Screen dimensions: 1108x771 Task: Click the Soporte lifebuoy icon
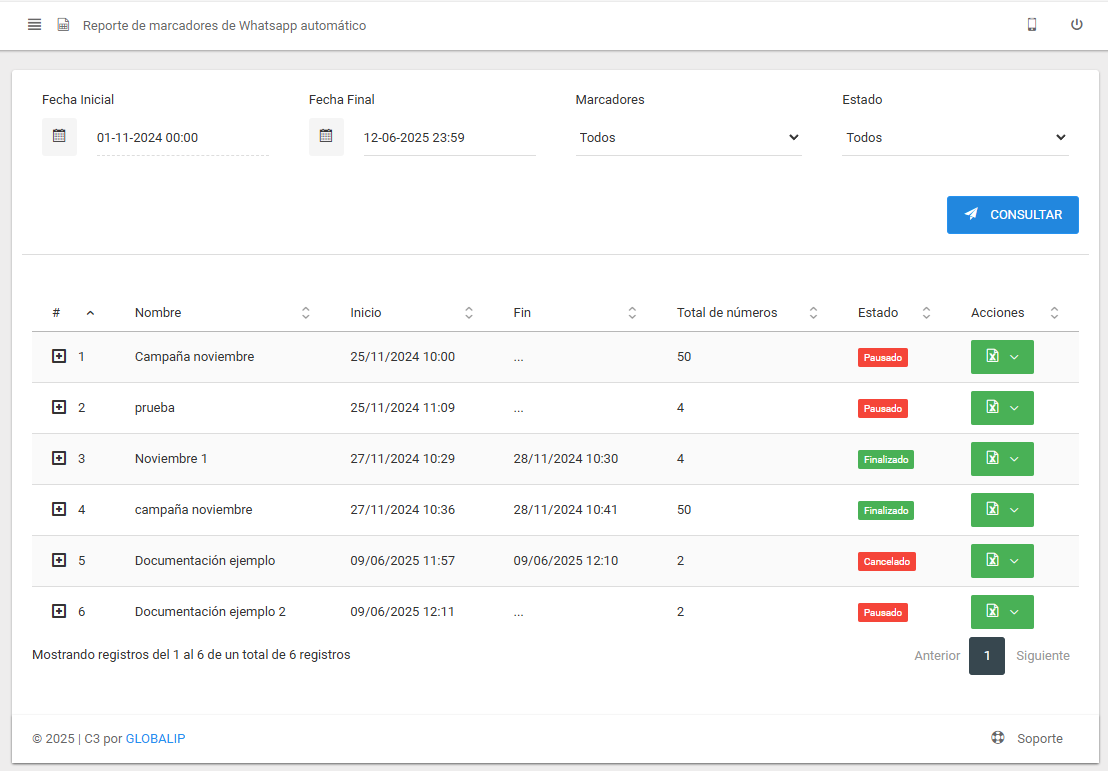click(998, 738)
